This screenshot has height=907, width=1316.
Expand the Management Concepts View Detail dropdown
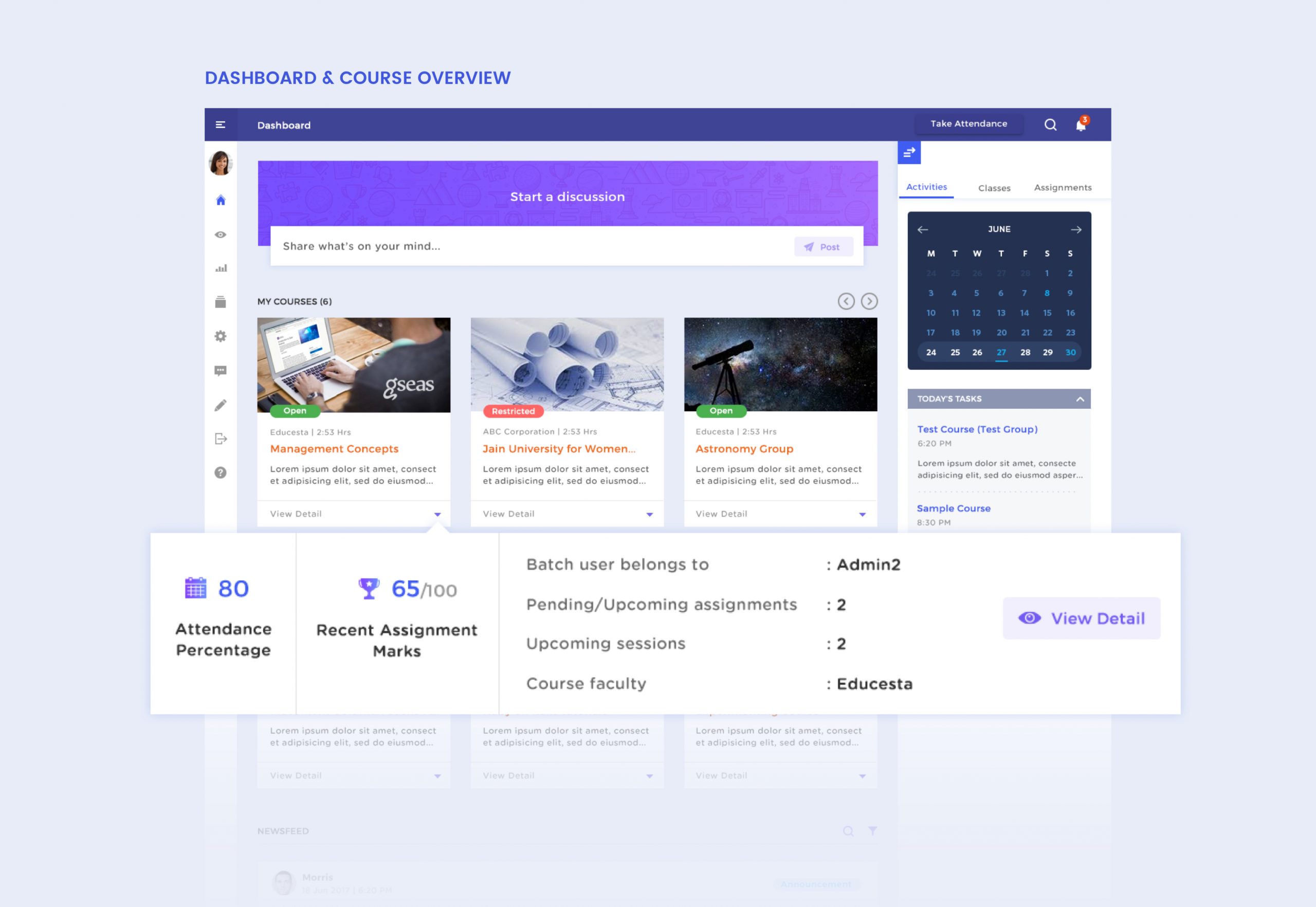437,514
